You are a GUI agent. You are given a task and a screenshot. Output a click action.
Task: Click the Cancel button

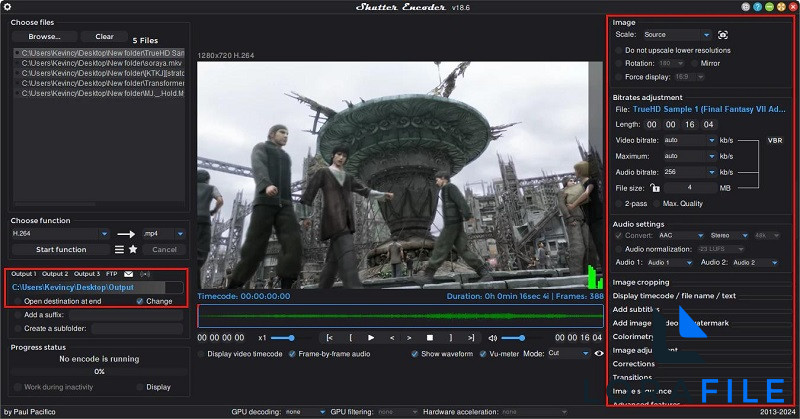164,249
